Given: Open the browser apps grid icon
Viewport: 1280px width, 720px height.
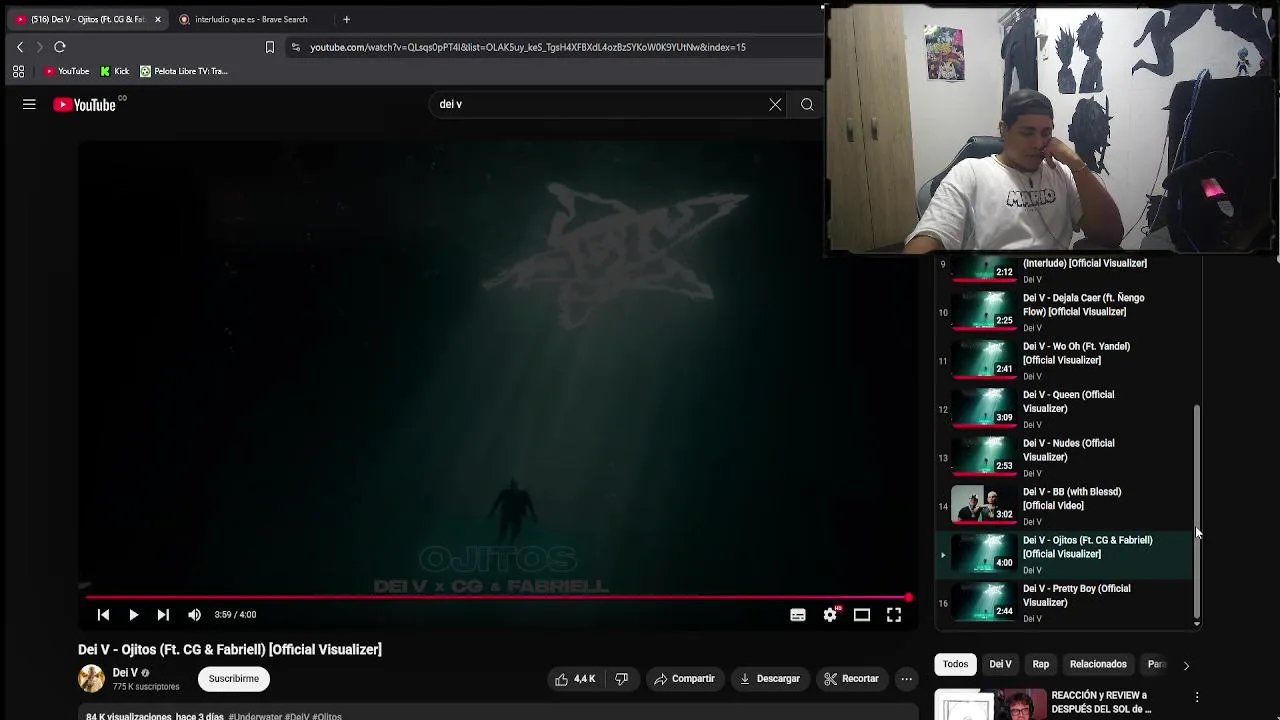Looking at the screenshot, I should pyautogui.click(x=18, y=71).
